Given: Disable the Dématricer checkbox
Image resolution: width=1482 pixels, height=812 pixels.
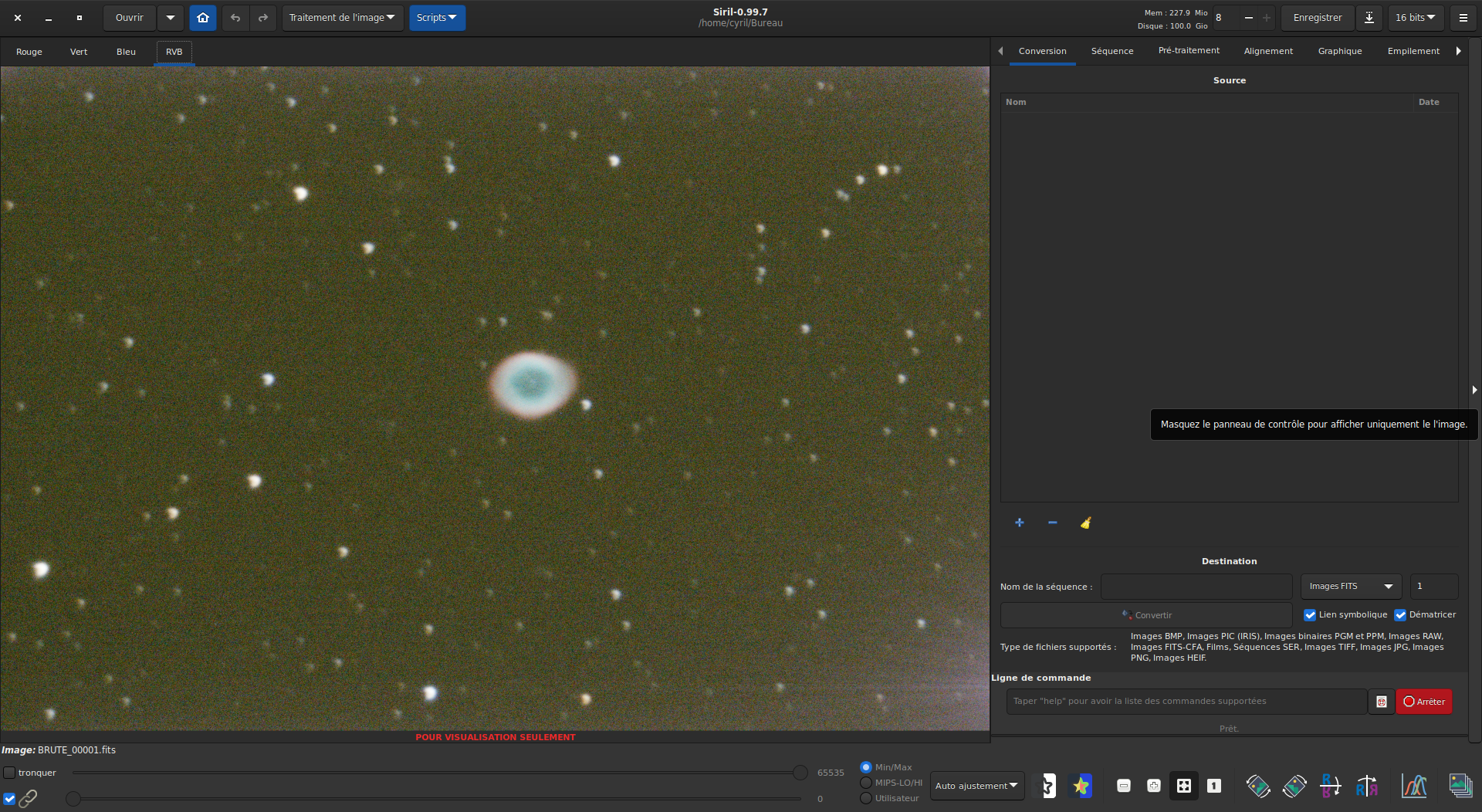Looking at the screenshot, I should (x=1400, y=615).
